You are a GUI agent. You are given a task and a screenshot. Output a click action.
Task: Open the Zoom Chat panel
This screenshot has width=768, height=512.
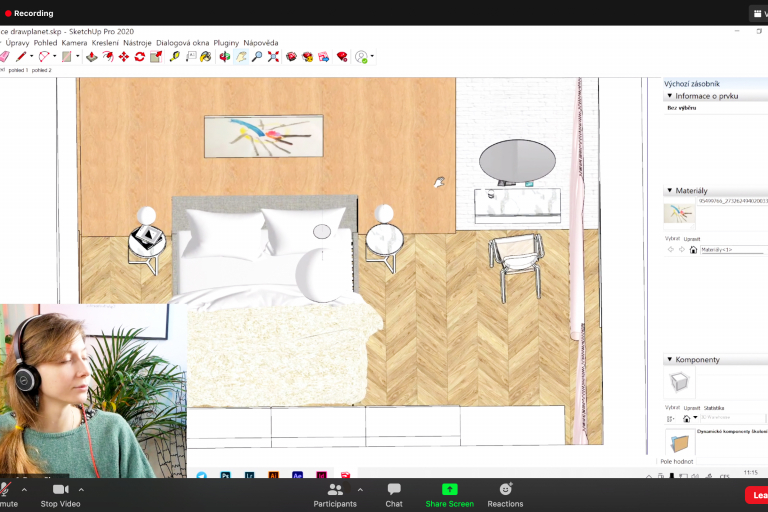(394, 494)
